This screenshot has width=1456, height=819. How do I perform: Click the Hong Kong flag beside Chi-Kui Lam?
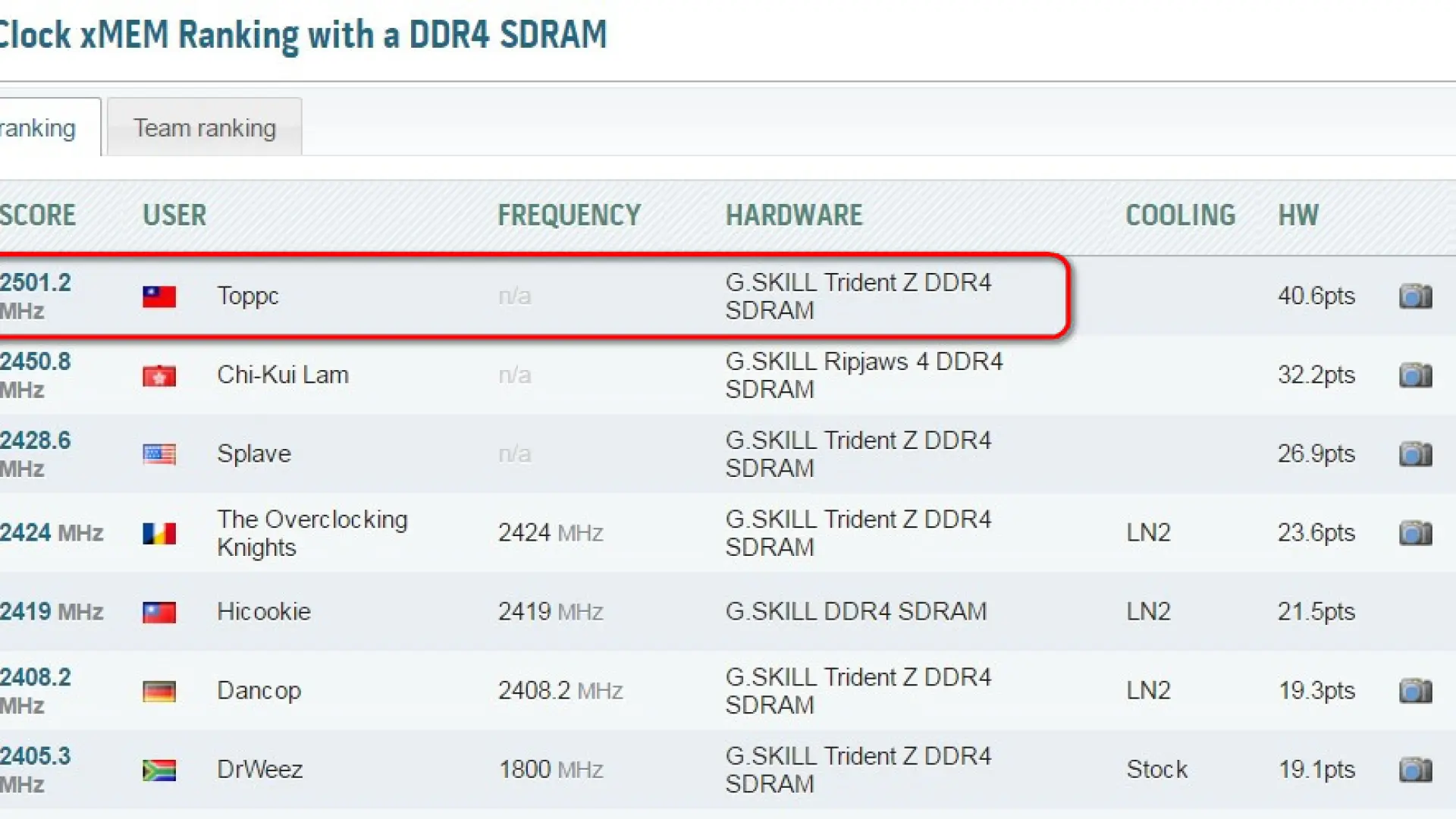[158, 375]
